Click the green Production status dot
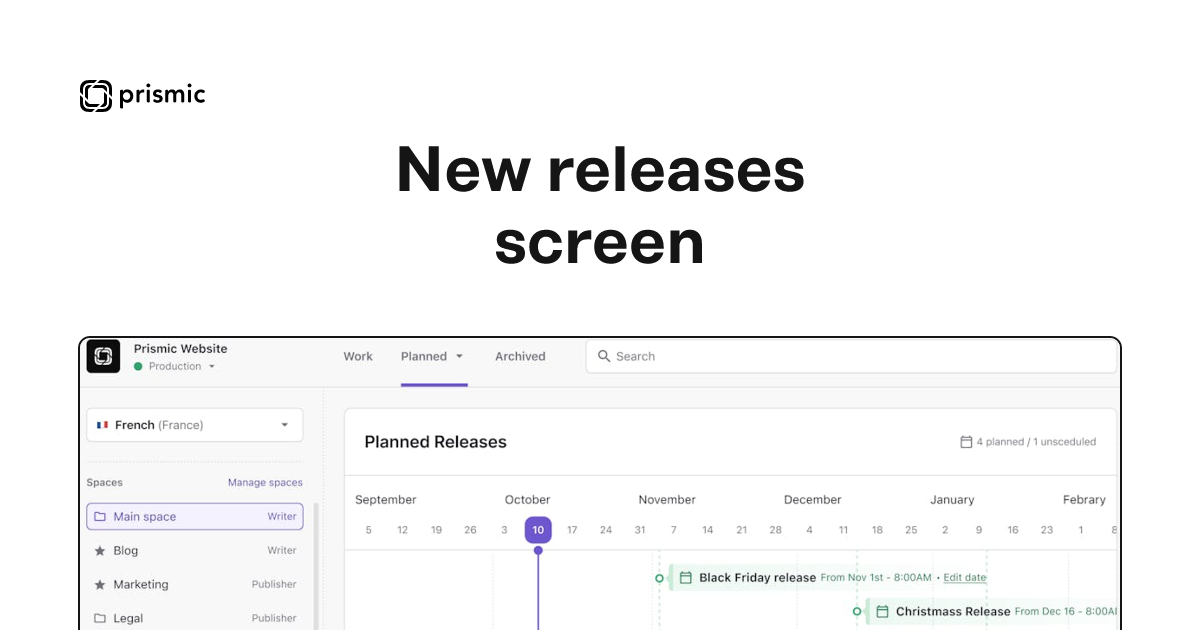 click(x=139, y=366)
